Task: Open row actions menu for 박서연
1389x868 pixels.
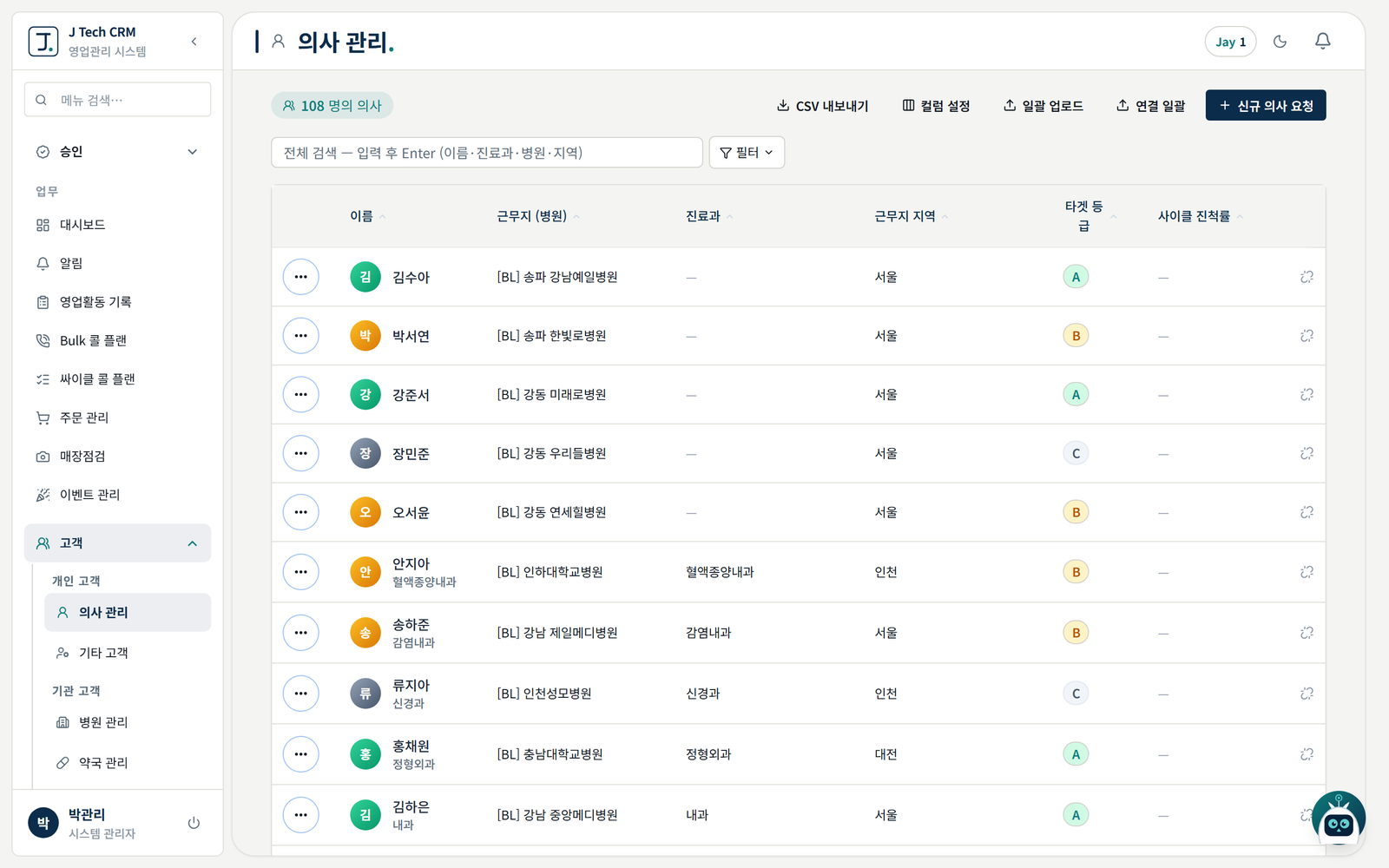Action: [300, 336]
